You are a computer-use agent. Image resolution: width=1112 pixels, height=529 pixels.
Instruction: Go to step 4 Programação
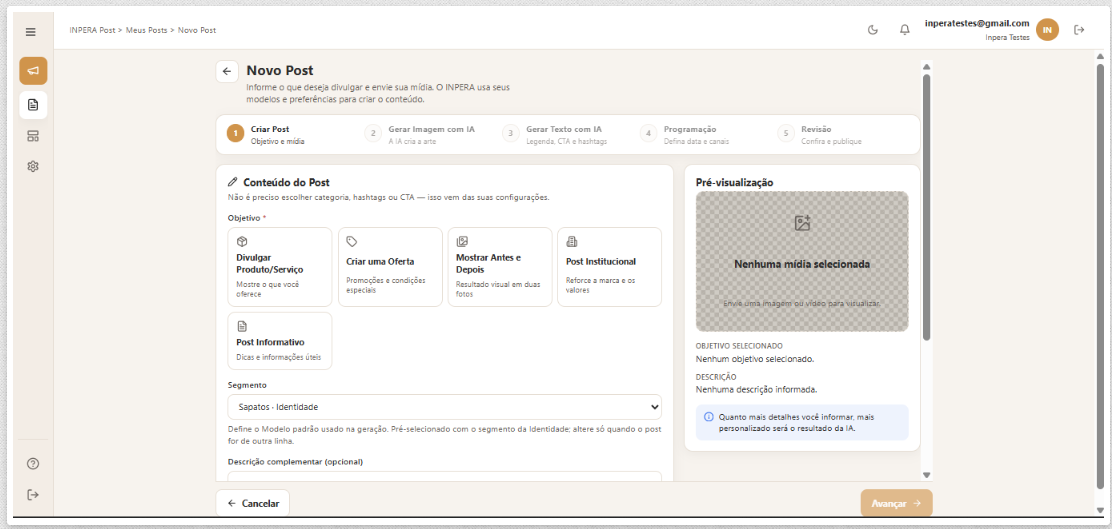[x=684, y=134]
